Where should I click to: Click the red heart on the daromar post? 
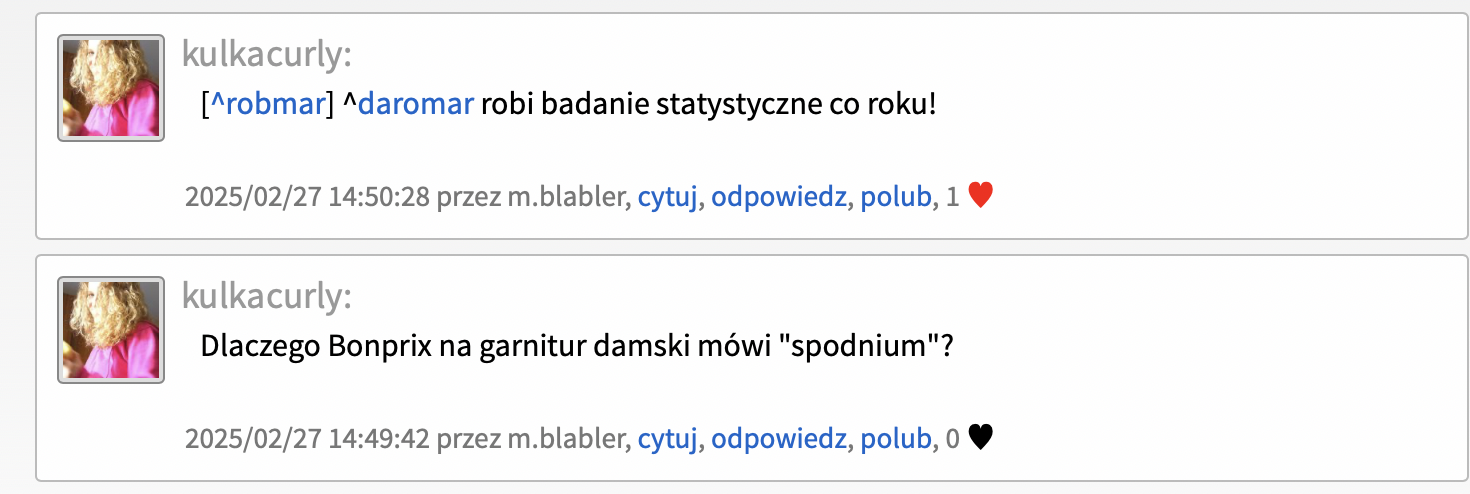tap(981, 197)
